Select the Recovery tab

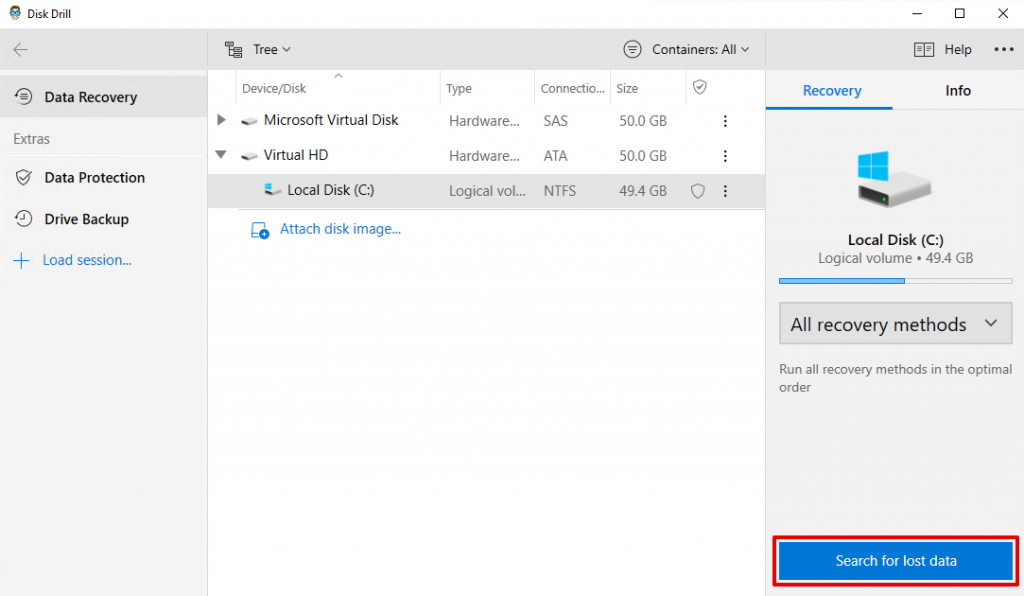(x=831, y=90)
